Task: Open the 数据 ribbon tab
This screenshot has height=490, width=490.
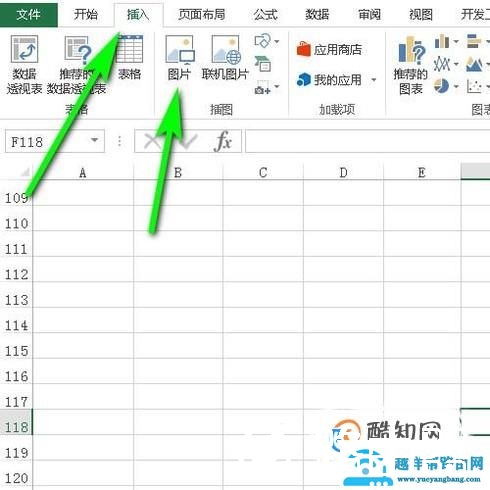Action: tap(317, 14)
